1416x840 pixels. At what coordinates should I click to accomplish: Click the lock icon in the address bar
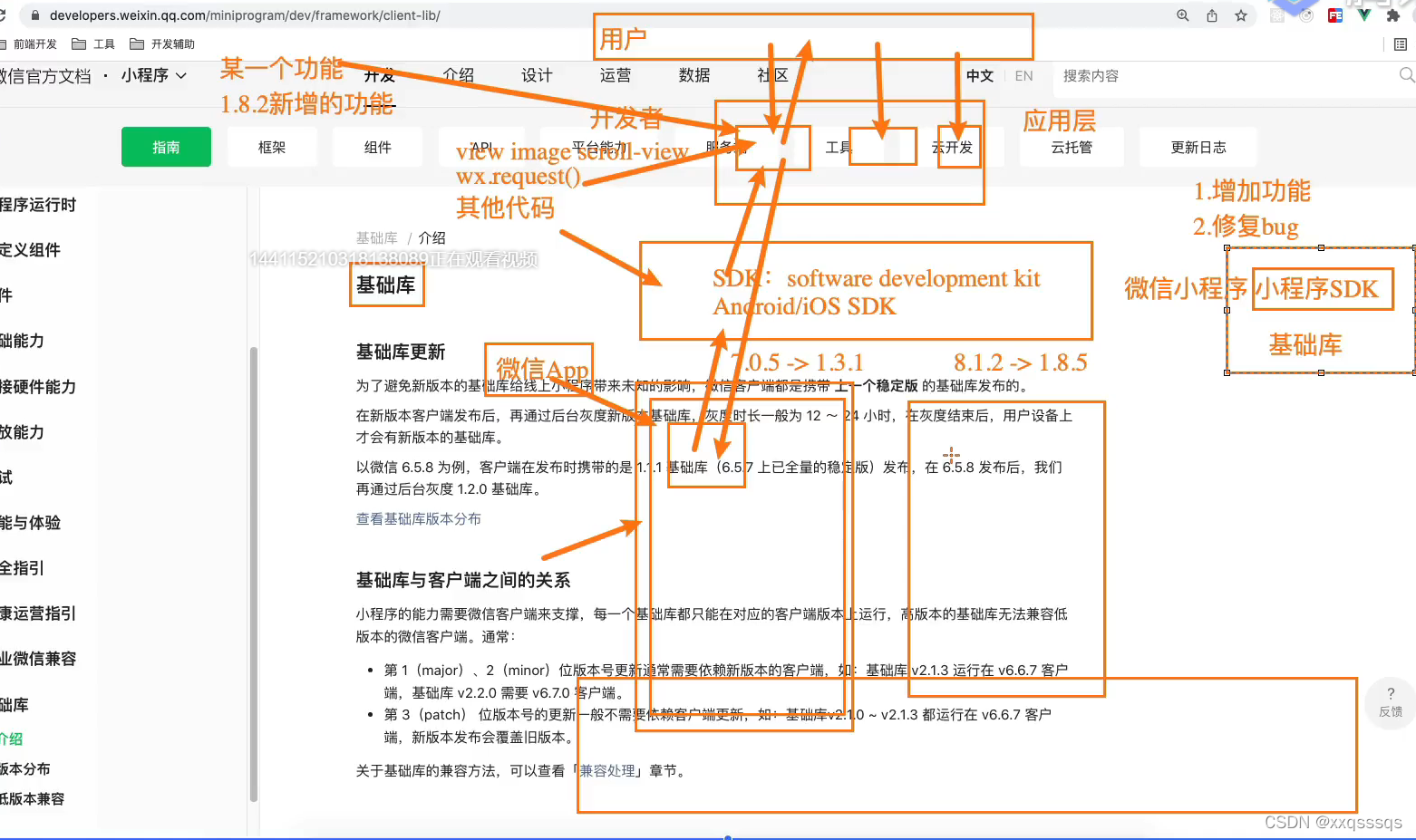[34, 15]
